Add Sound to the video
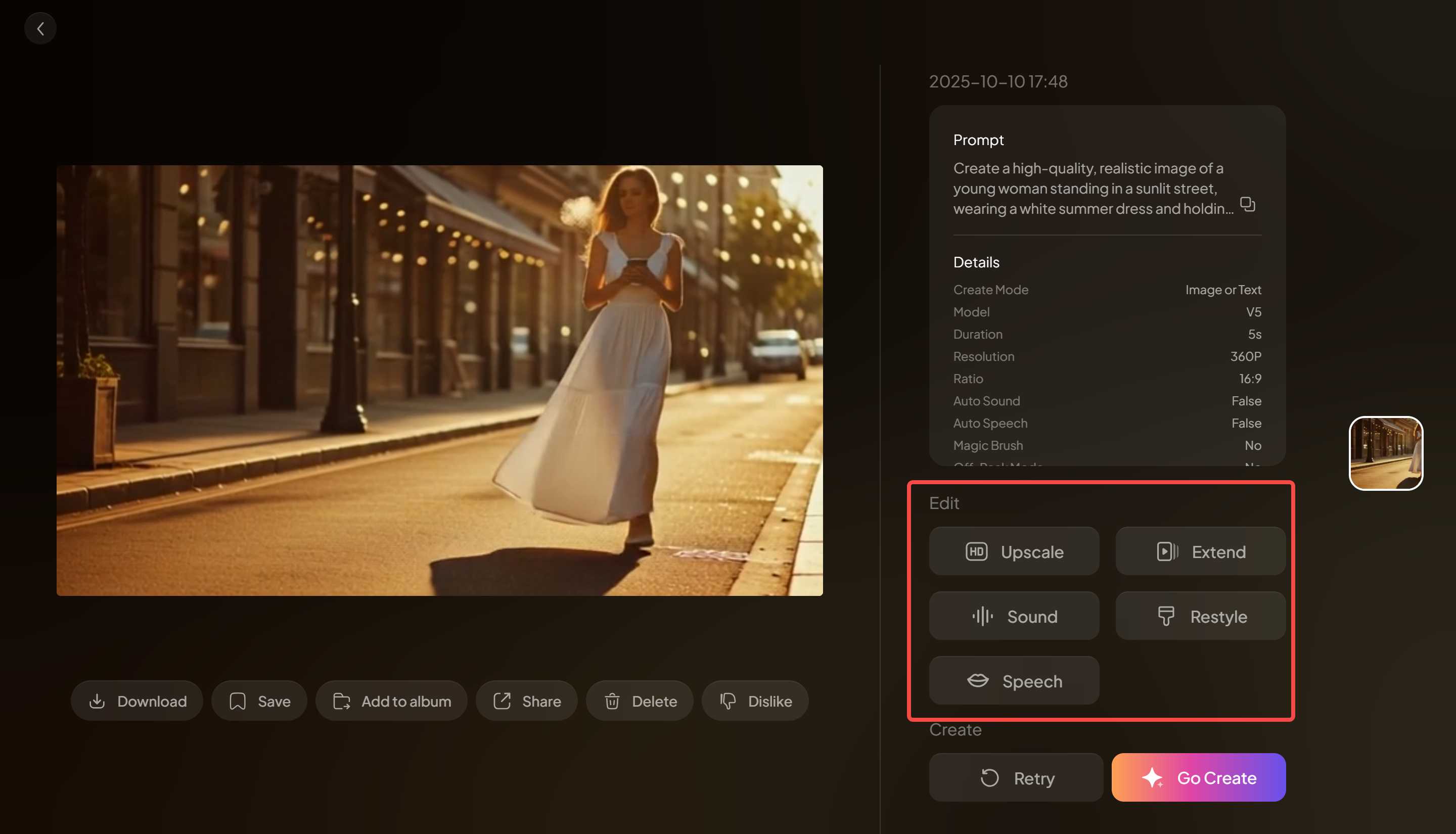The height and width of the screenshot is (834, 1456). [x=1014, y=616]
